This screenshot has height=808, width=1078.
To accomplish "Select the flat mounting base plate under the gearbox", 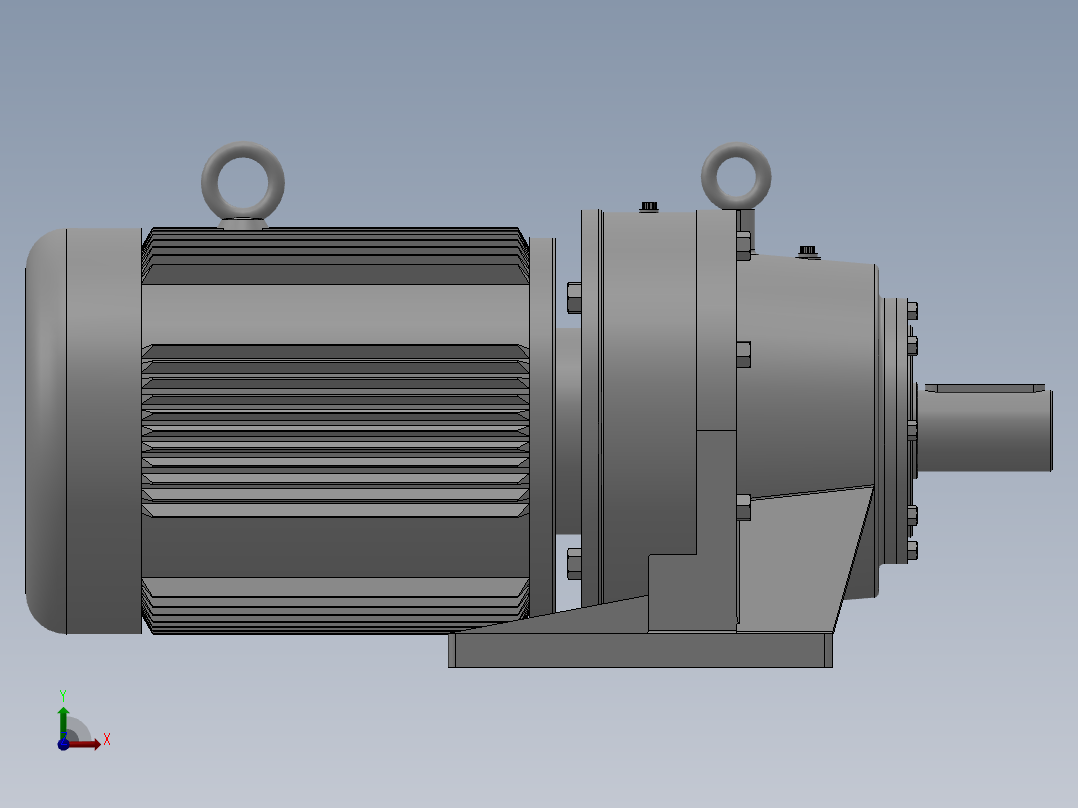I will pos(640,650).
